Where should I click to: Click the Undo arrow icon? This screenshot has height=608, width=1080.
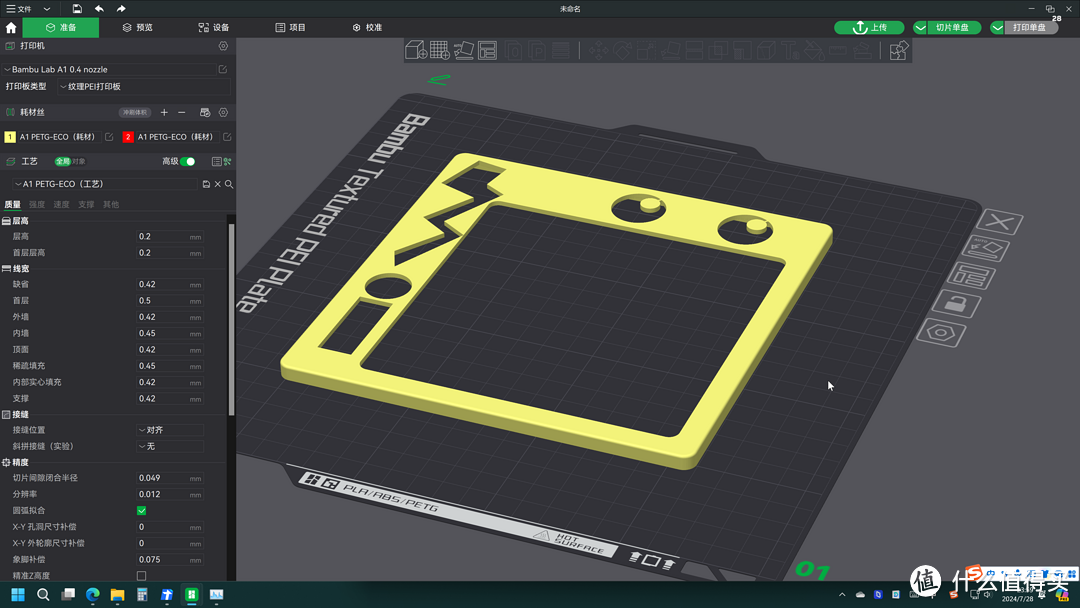click(99, 9)
